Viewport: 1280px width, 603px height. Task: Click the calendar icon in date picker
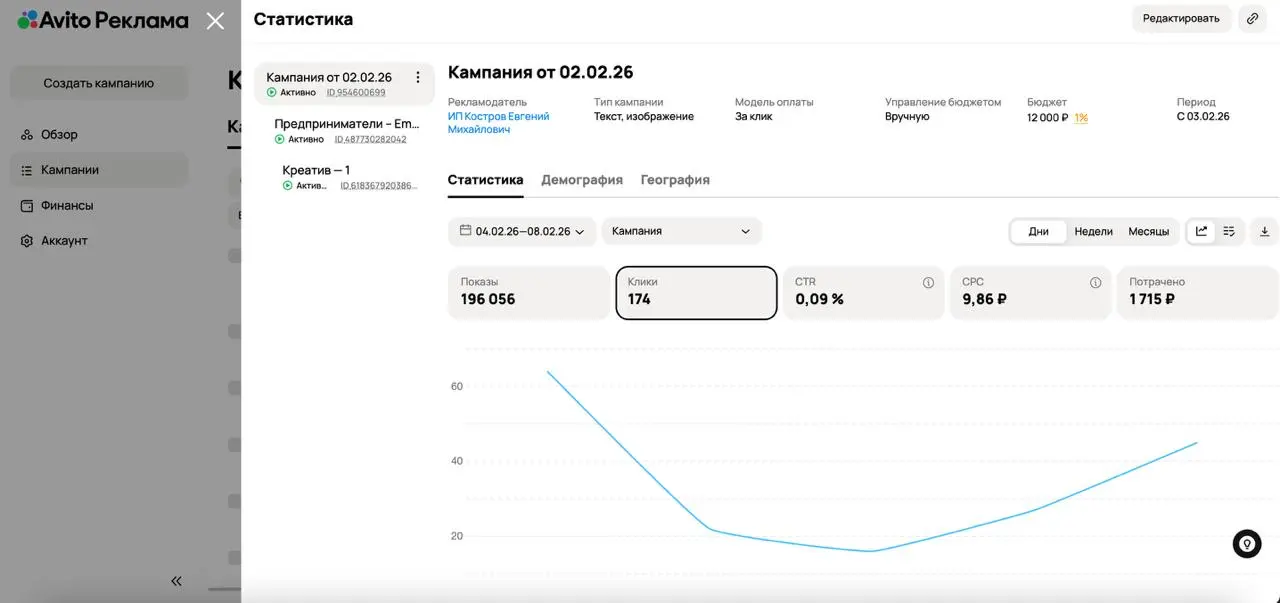tap(465, 231)
